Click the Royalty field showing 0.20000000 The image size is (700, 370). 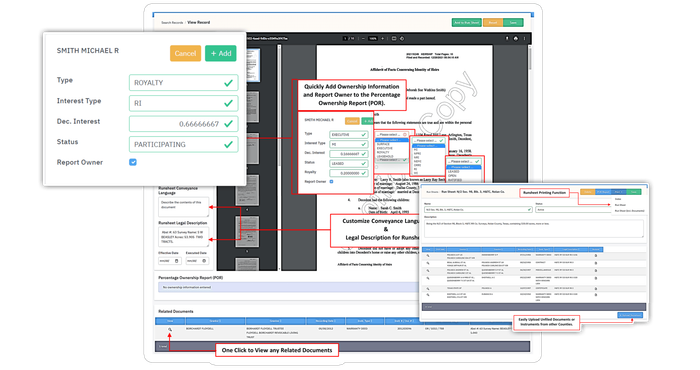coord(349,173)
